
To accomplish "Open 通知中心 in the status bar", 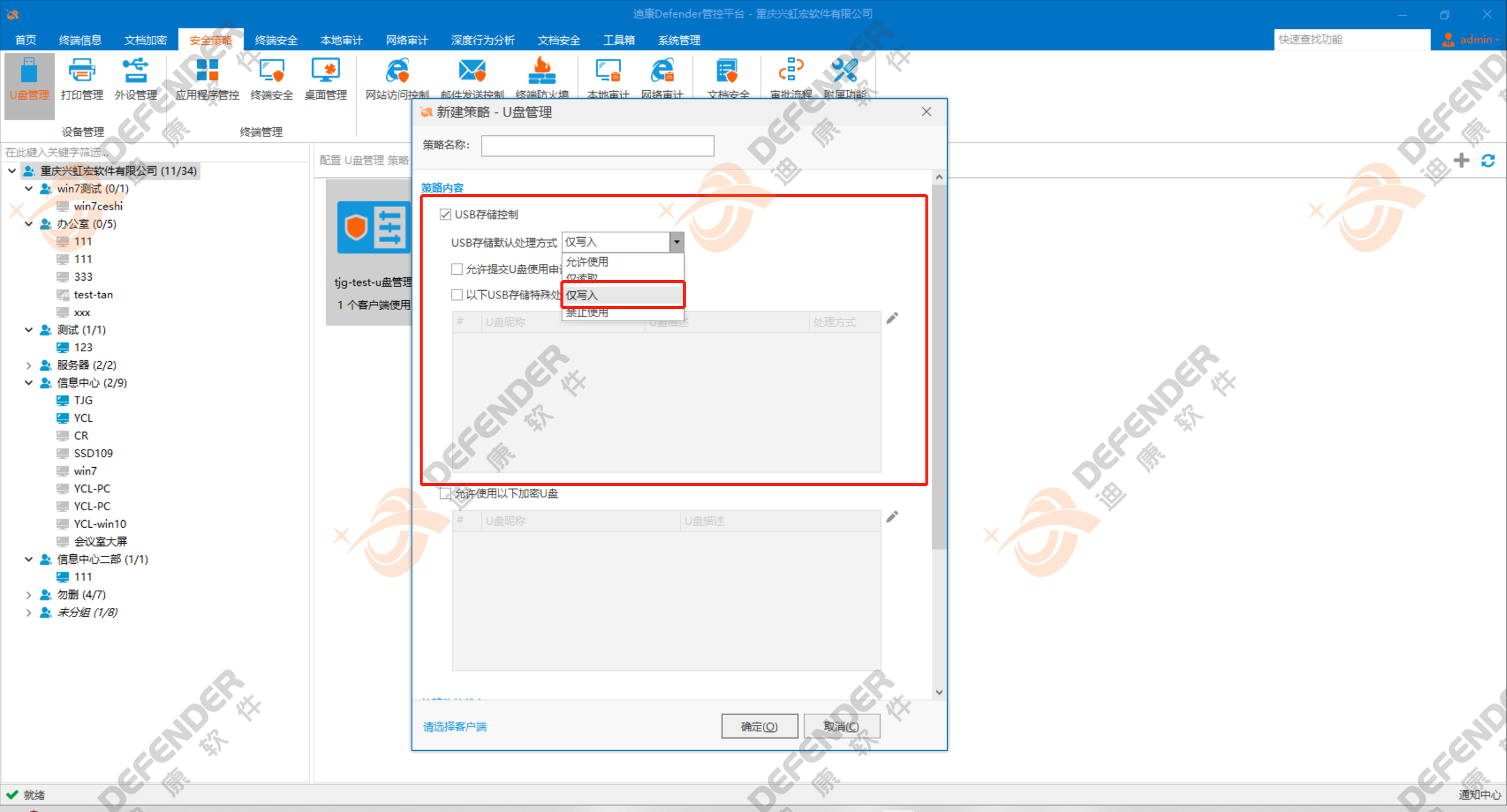I will [x=1479, y=794].
